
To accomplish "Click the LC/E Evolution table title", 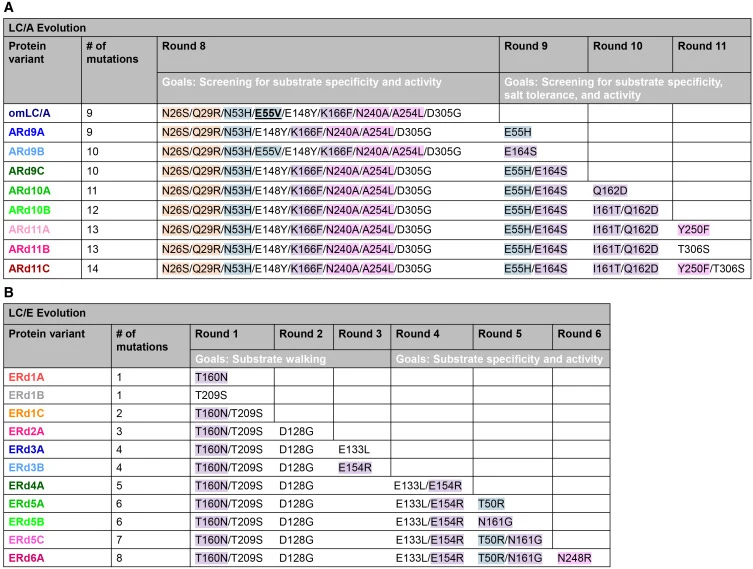I will tap(47, 313).
